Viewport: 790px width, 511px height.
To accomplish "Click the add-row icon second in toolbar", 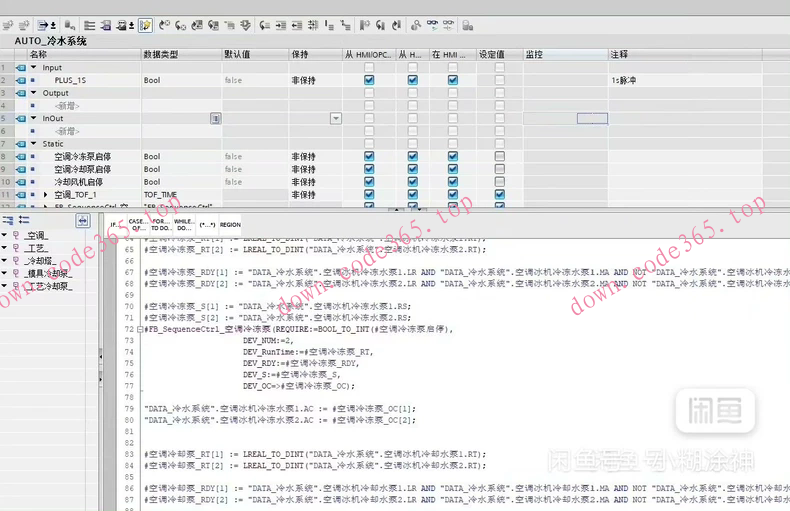I will coord(24,25).
